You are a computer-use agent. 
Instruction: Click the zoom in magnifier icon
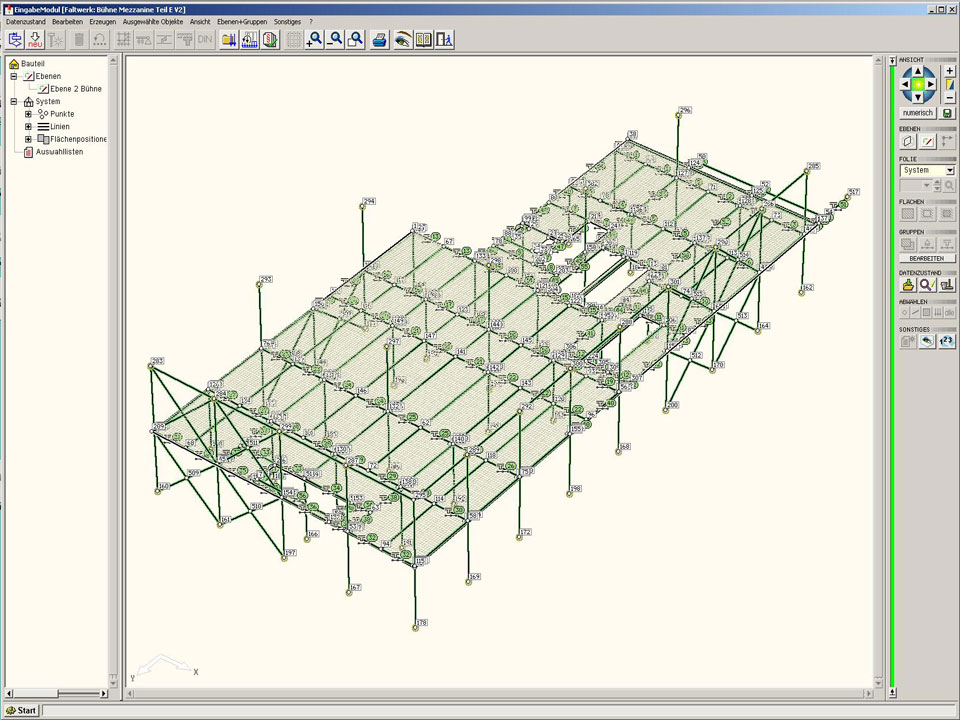[x=315, y=40]
